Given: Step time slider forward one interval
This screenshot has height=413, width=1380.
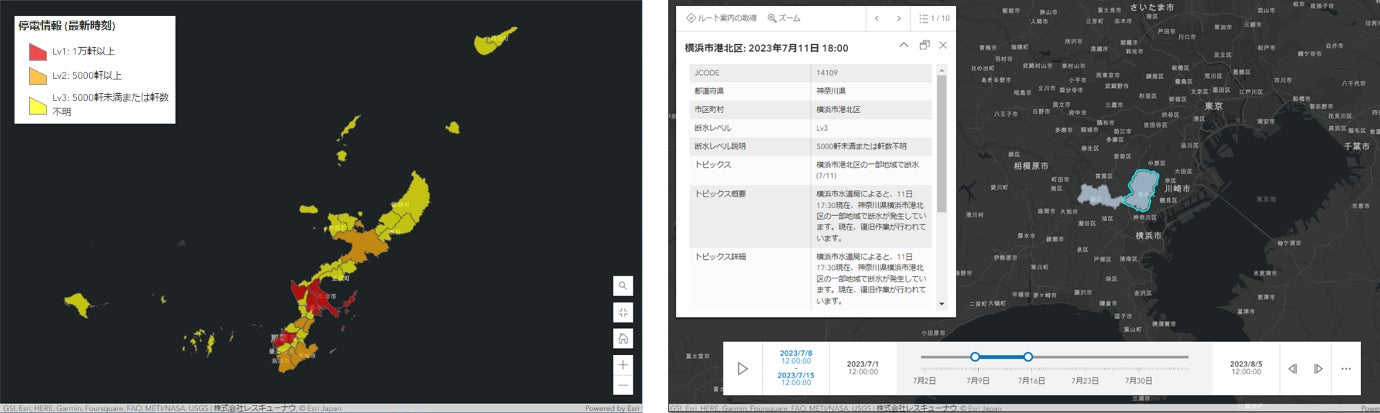Looking at the screenshot, I should (x=1318, y=369).
